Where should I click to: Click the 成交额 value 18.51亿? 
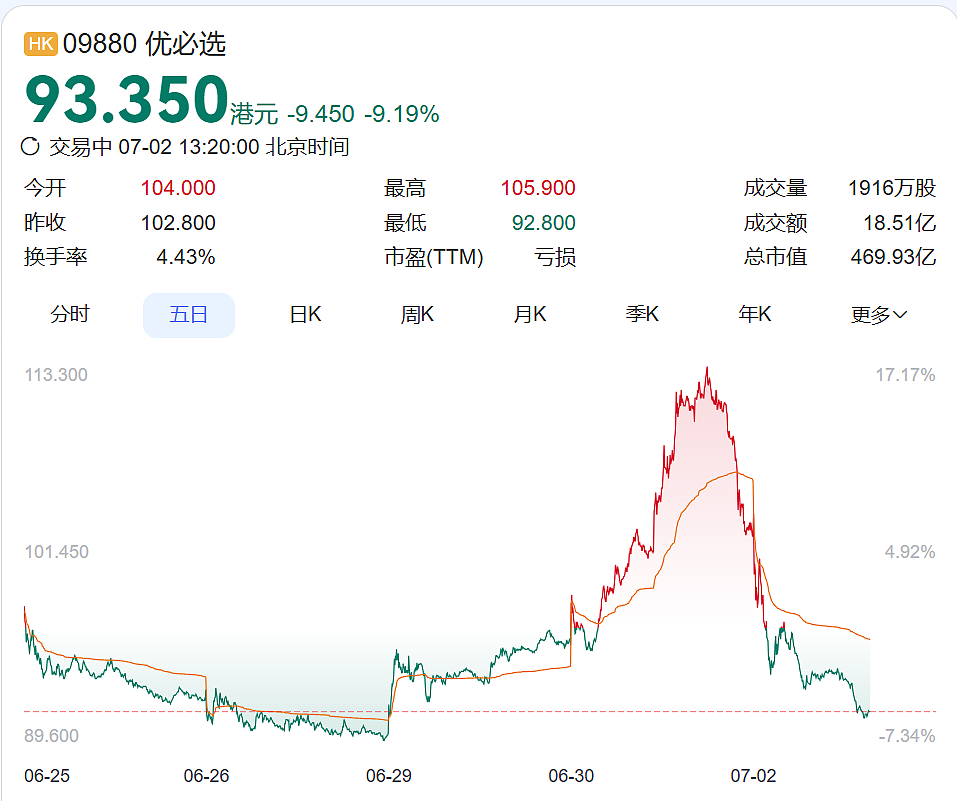click(900, 223)
